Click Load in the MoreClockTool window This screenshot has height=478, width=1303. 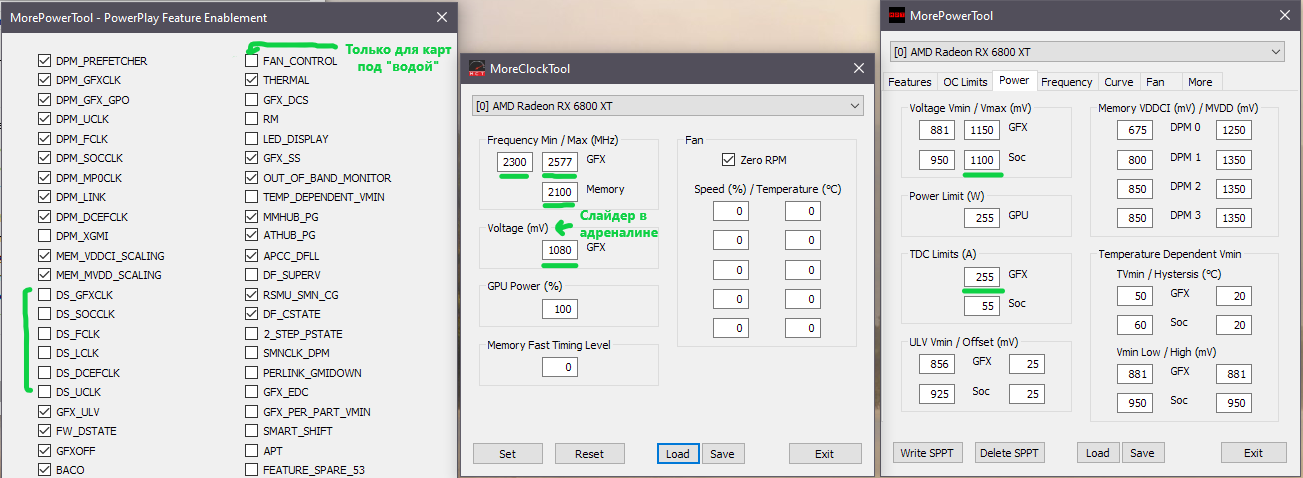pyautogui.click(x=678, y=454)
